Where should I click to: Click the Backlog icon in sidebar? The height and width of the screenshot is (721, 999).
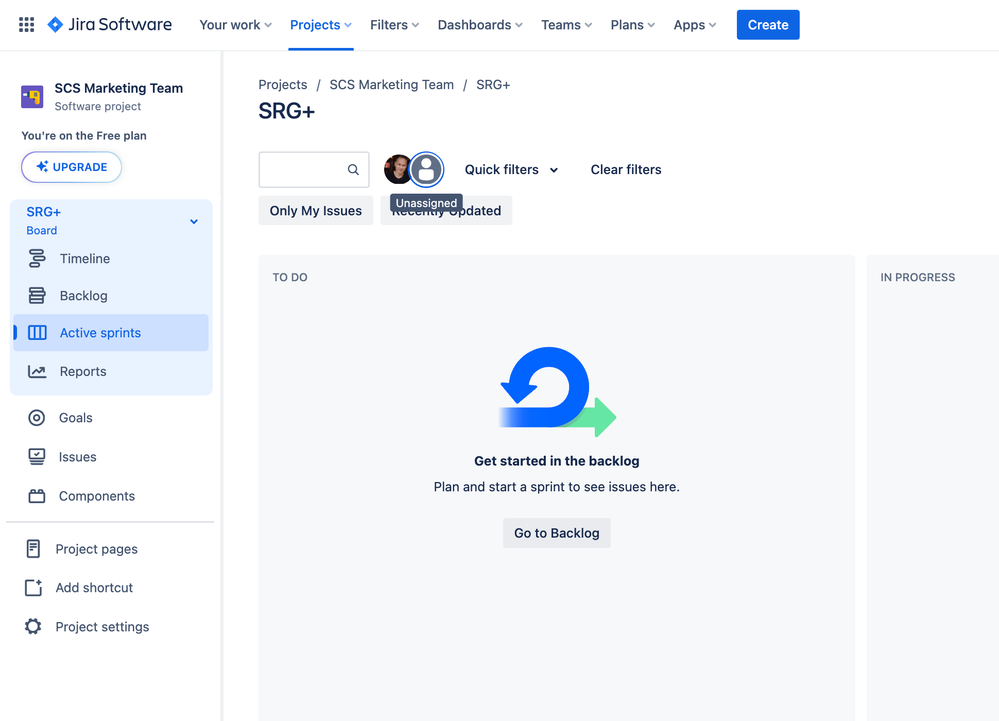point(37,296)
